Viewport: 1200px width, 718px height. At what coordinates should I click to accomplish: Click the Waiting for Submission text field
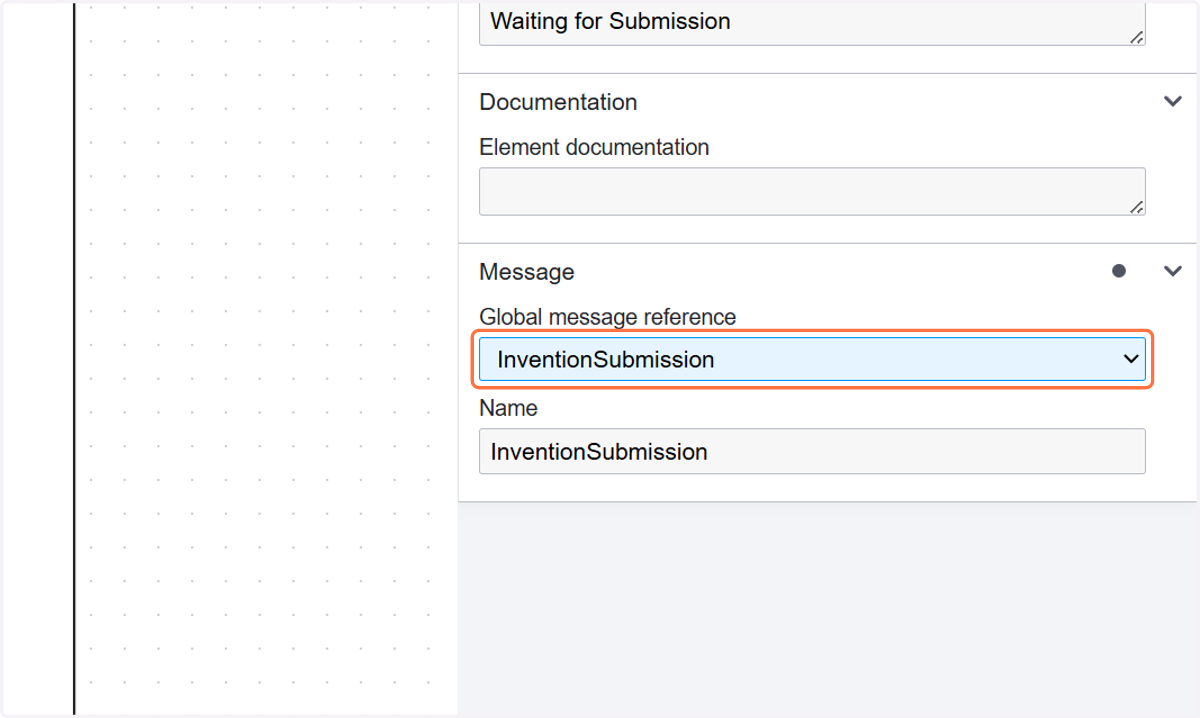(812, 22)
